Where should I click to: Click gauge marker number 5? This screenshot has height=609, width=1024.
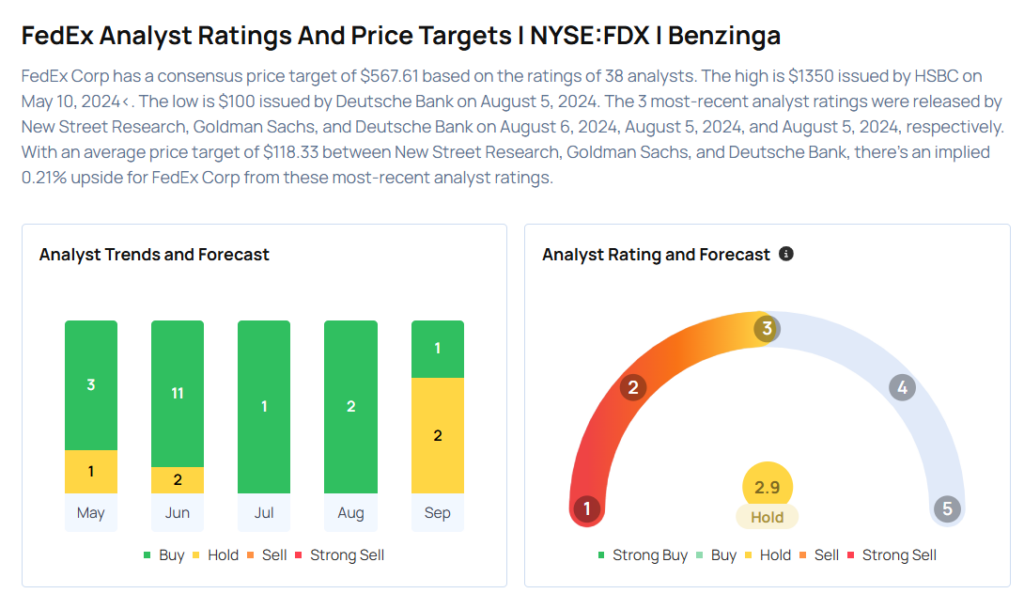pos(947,509)
